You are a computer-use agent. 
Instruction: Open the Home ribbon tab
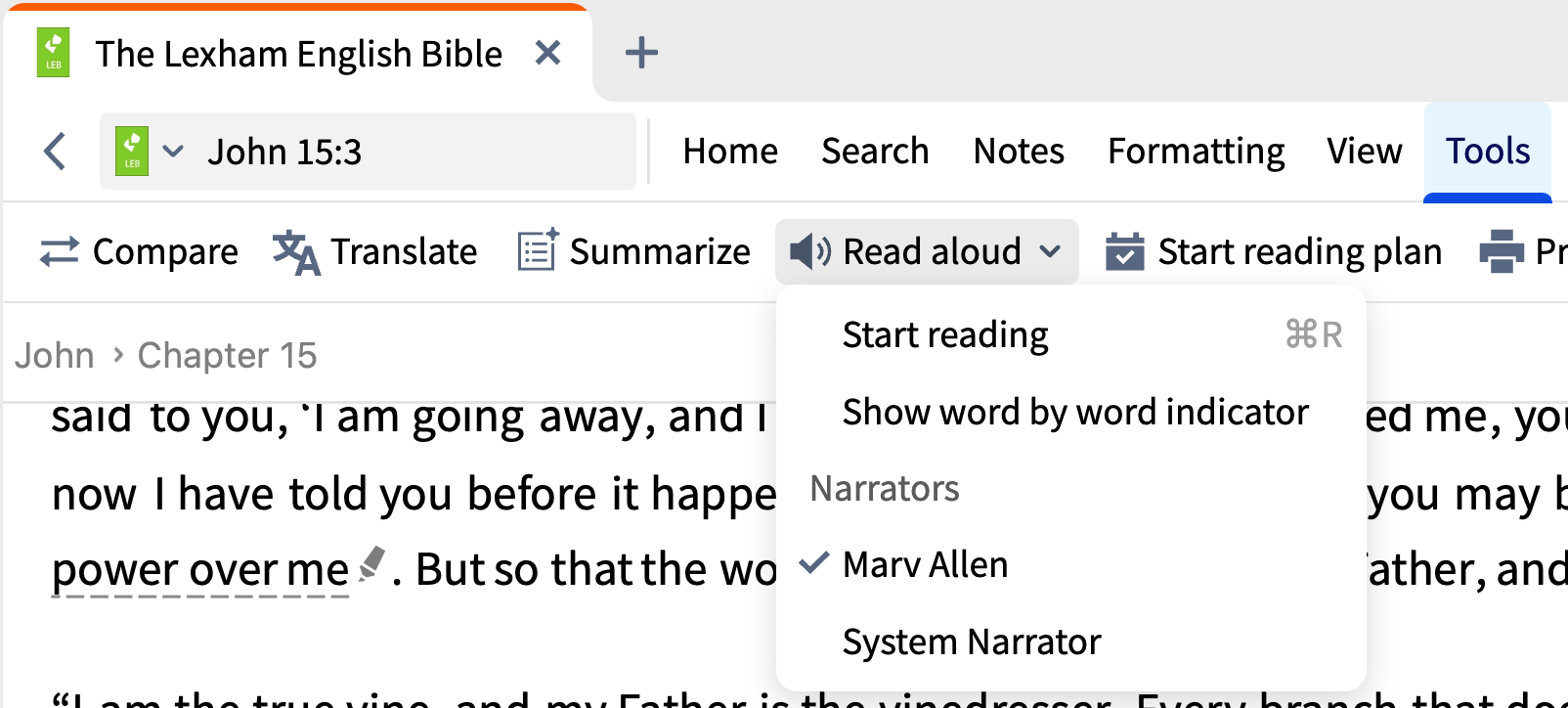[x=730, y=152]
